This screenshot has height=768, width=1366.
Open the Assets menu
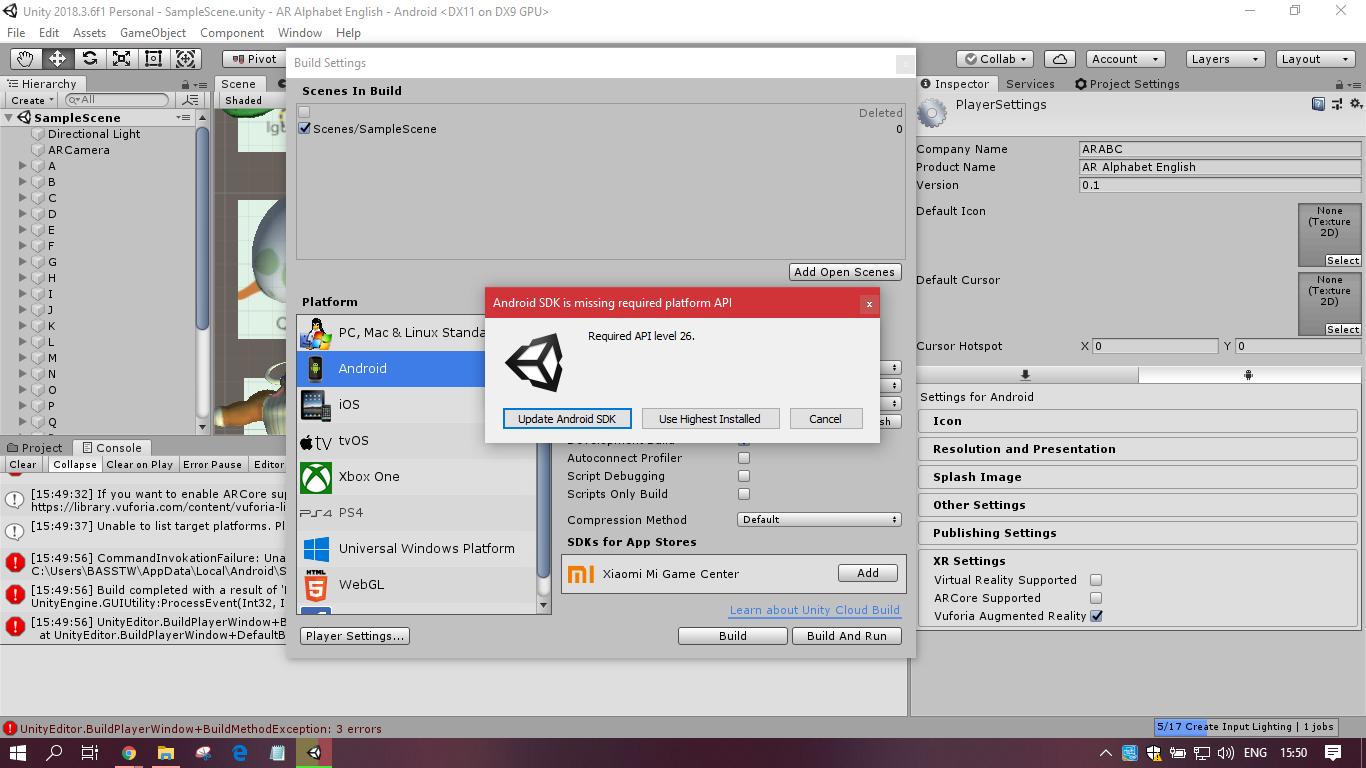[89, 33]
